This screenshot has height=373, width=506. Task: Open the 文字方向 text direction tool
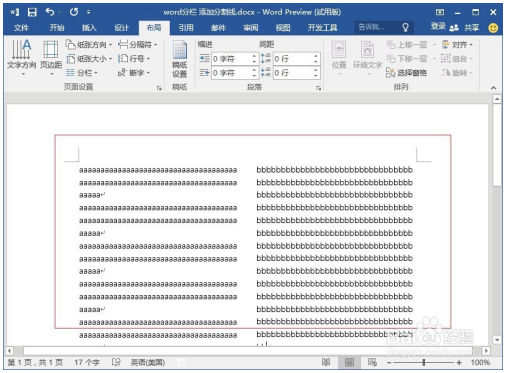pyautogui.click(x=22, y=57)
